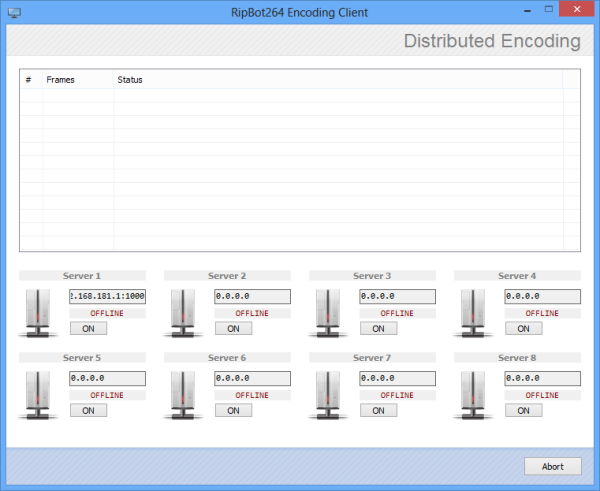Click the Server 4 computer icon
Screen dimensions: 600x491
(x=473, y=313)
